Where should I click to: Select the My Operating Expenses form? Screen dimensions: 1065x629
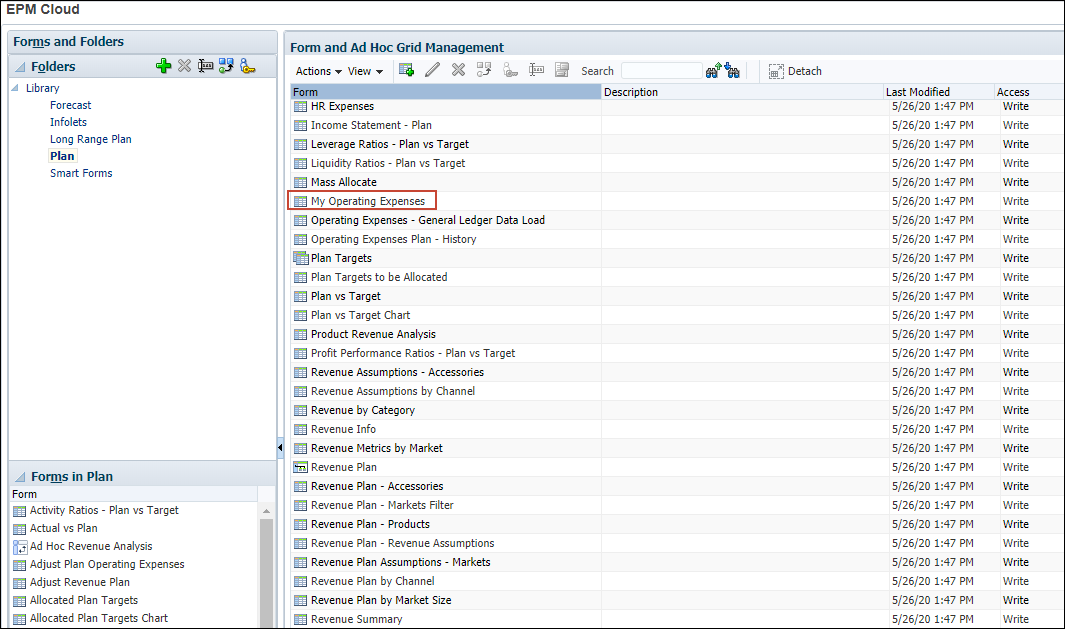coord(367,201)
